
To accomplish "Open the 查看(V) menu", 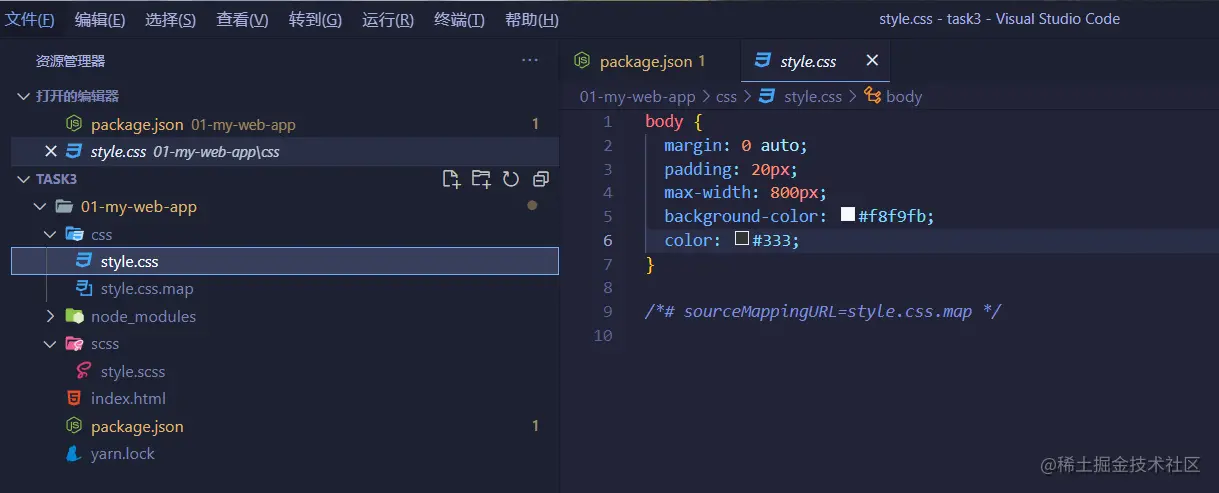I will (x=242, y=20).
